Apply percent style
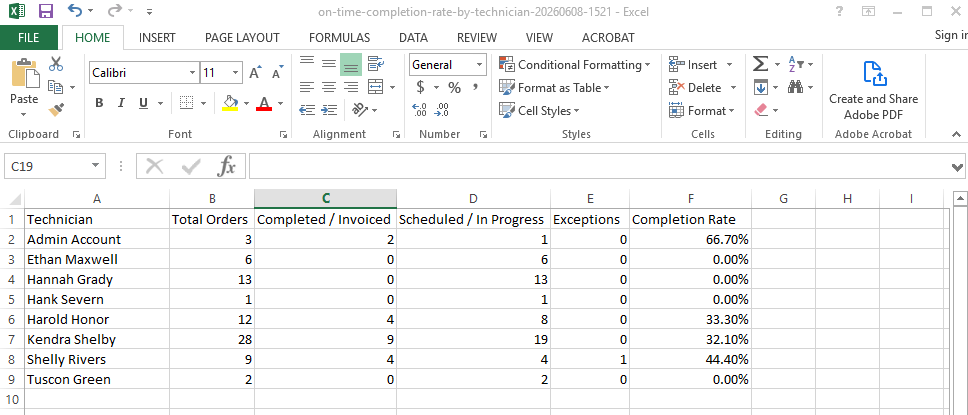This screenshot has height=415, width=968. (454, 88)
